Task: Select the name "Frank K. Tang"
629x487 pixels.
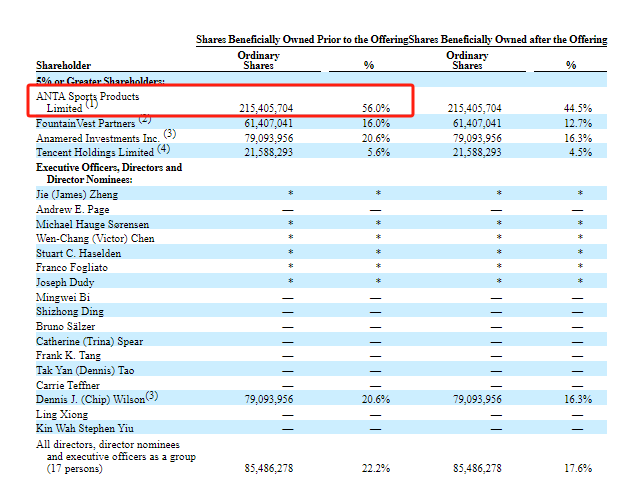Action: [69, 356]
